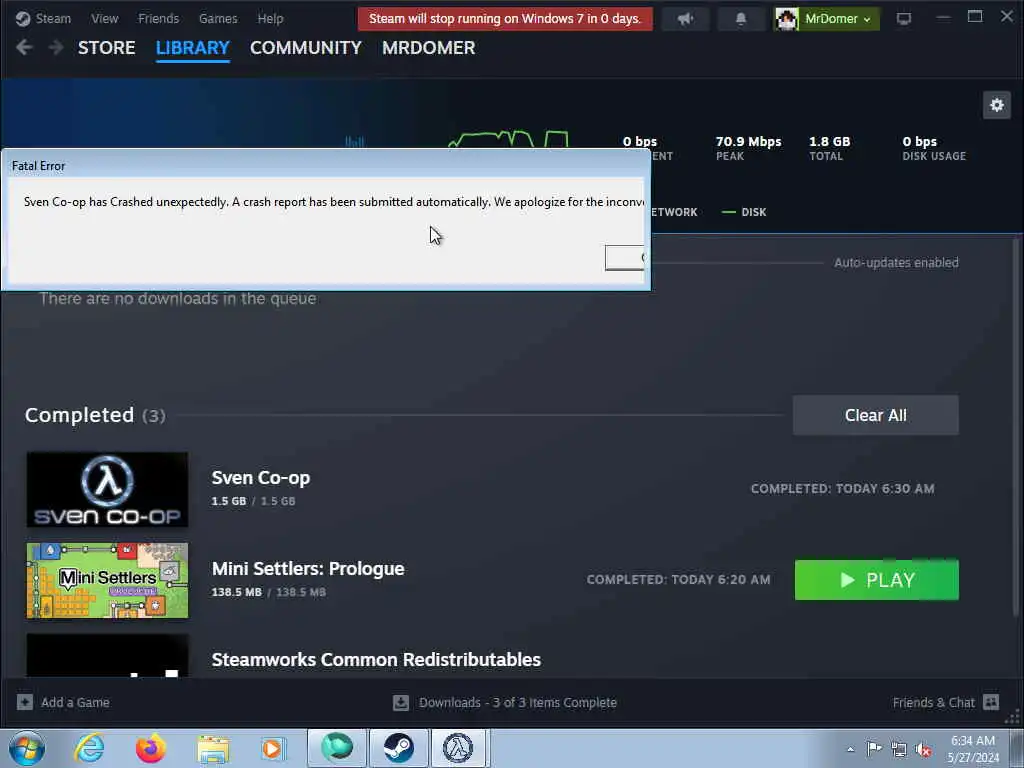Screen dimensions: 1024x768
Task: Minimize the Steam window
Action: click(x=943, y=18)
